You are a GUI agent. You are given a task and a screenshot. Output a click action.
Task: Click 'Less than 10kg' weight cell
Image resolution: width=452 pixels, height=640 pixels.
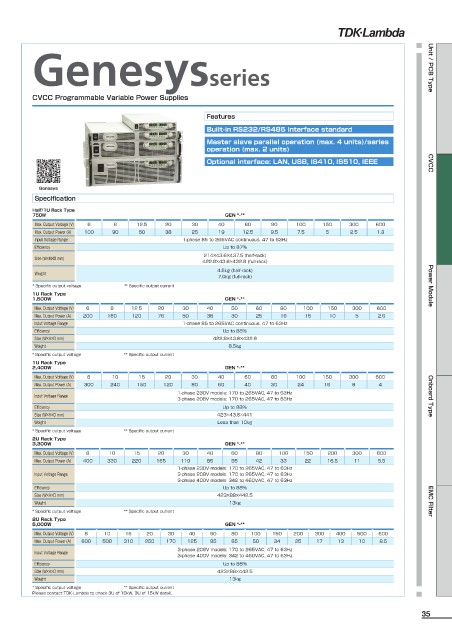tap(235, 422)
